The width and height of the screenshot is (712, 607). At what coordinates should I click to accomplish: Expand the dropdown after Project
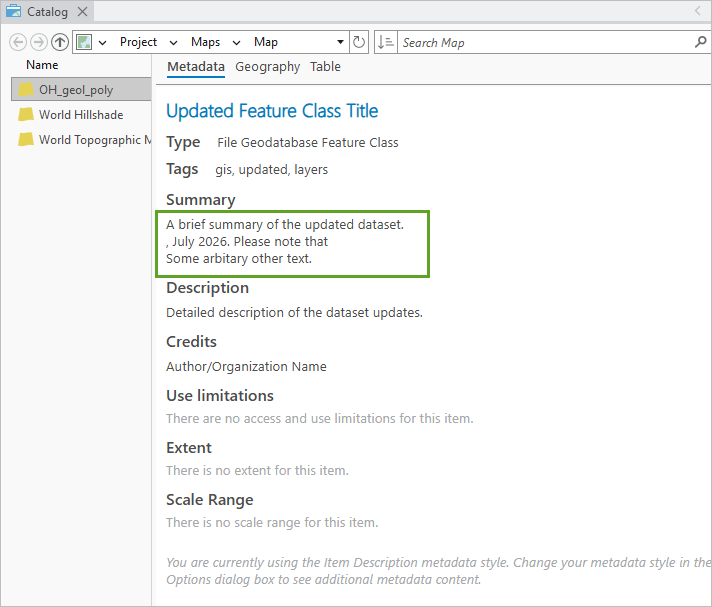point(173,43)
